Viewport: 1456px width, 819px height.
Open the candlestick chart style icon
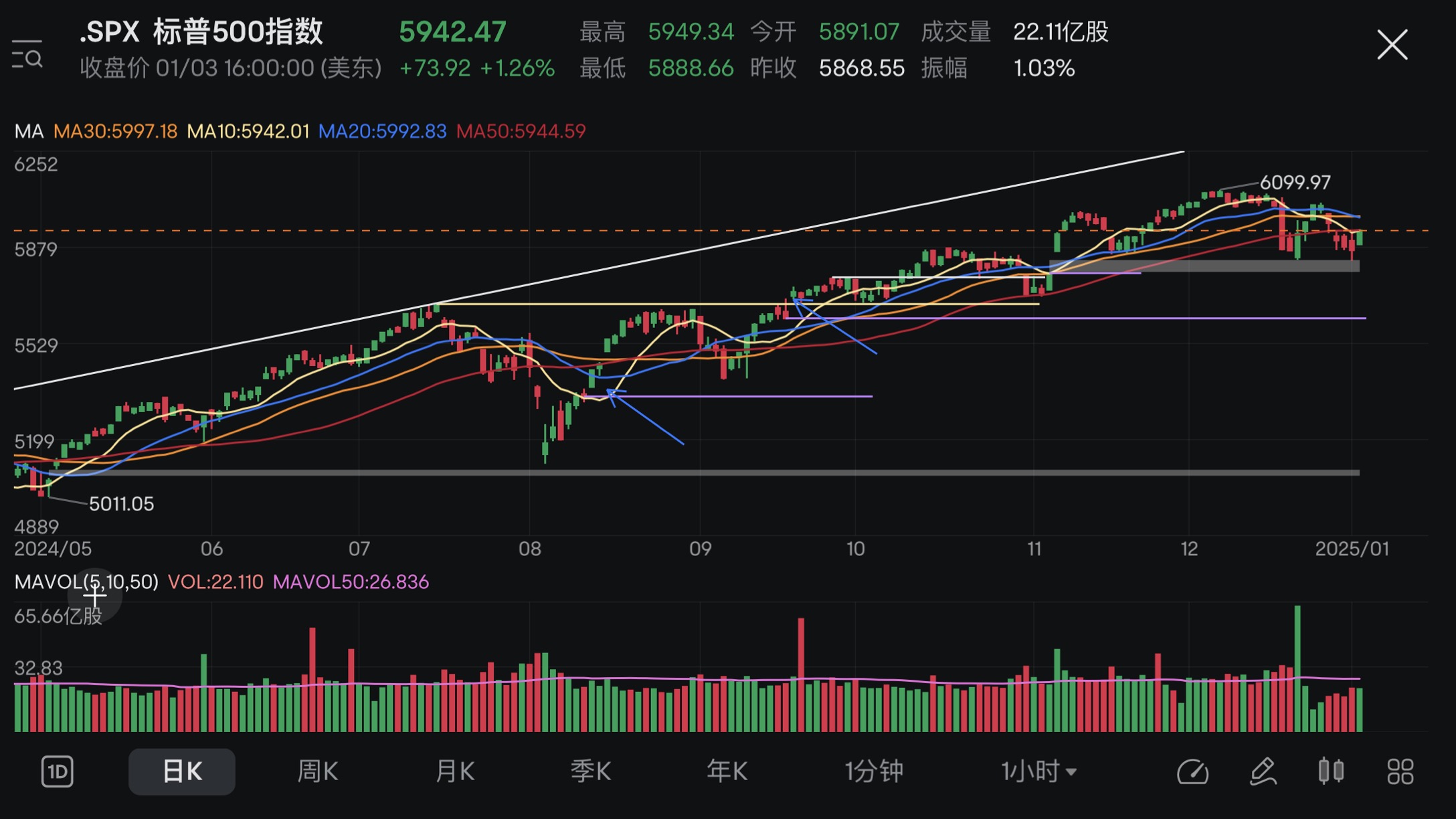[x=1332, y=771]
